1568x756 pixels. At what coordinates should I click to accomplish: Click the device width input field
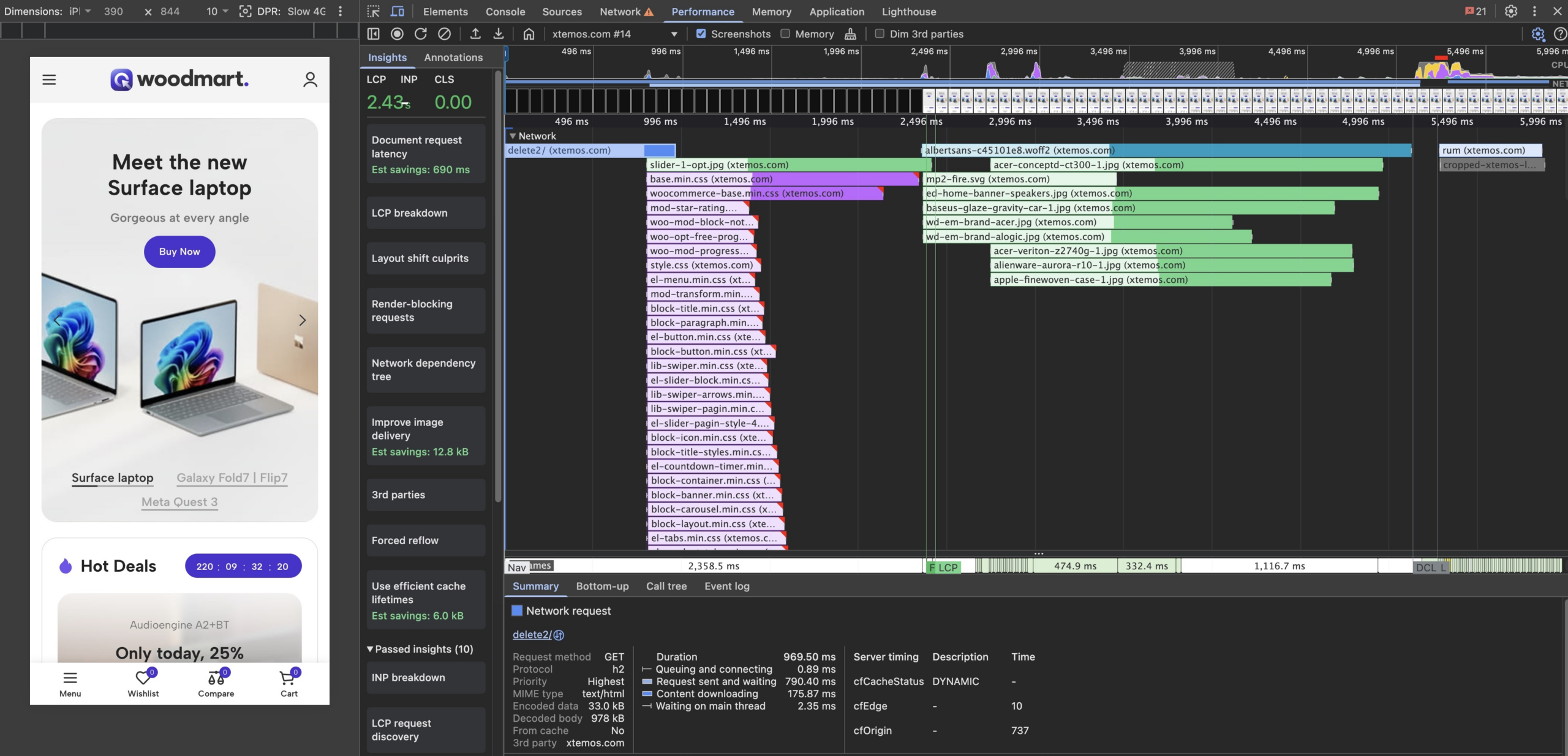coord(114,12)
